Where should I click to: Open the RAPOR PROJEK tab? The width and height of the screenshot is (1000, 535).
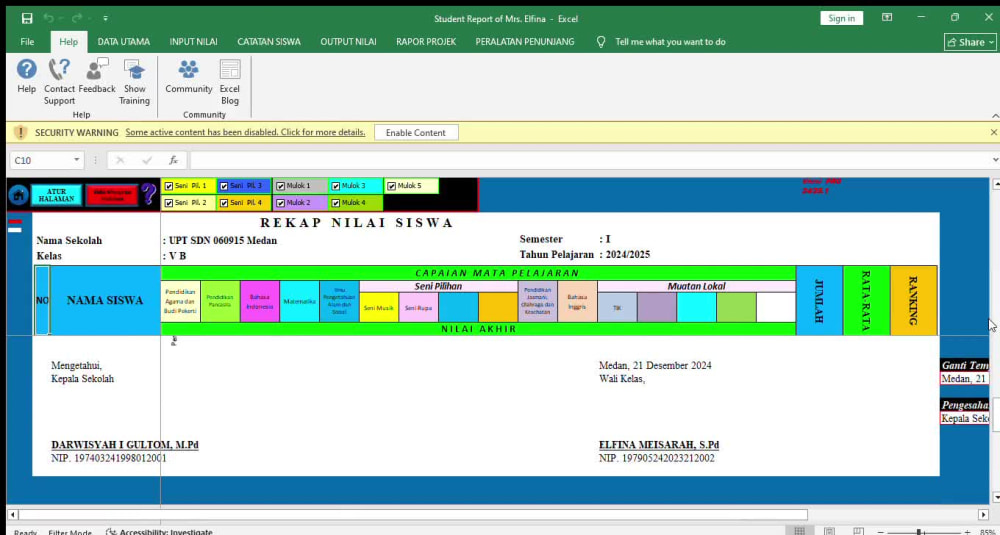(x=425, y=41)
